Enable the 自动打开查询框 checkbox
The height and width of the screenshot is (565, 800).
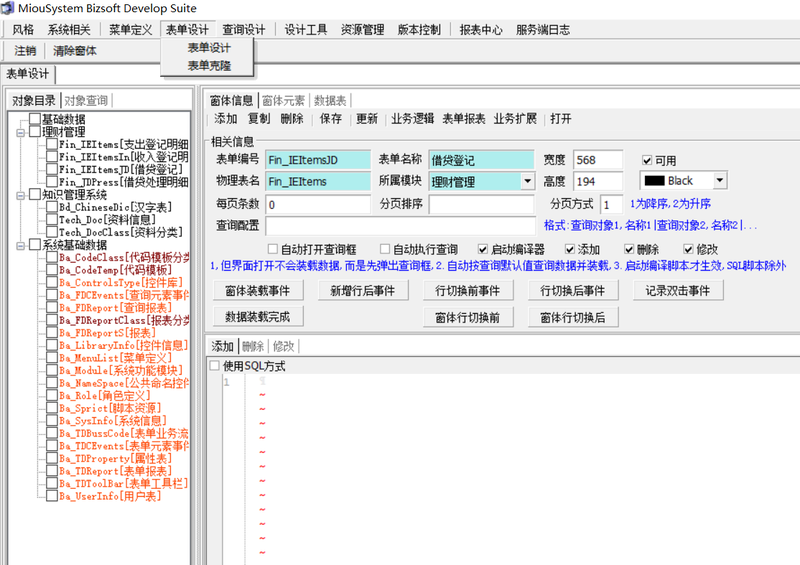[273, 249]
